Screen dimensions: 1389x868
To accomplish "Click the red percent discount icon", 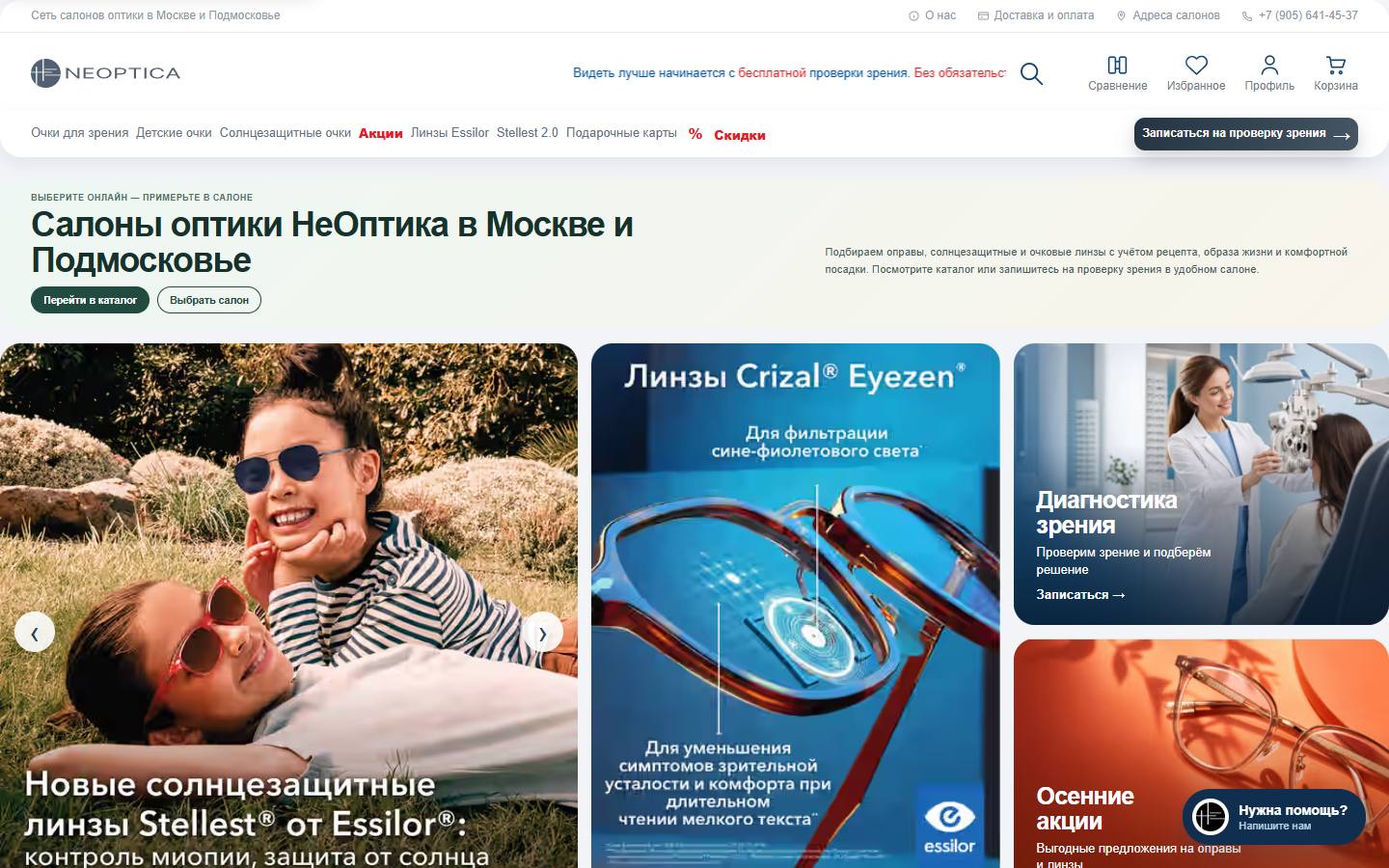I will (695, 134).
